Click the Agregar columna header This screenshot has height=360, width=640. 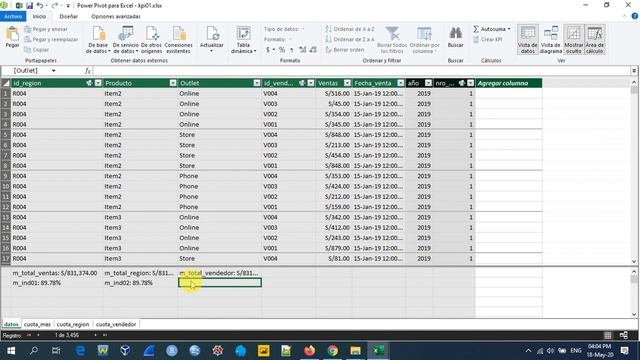(x=509, y=83)
